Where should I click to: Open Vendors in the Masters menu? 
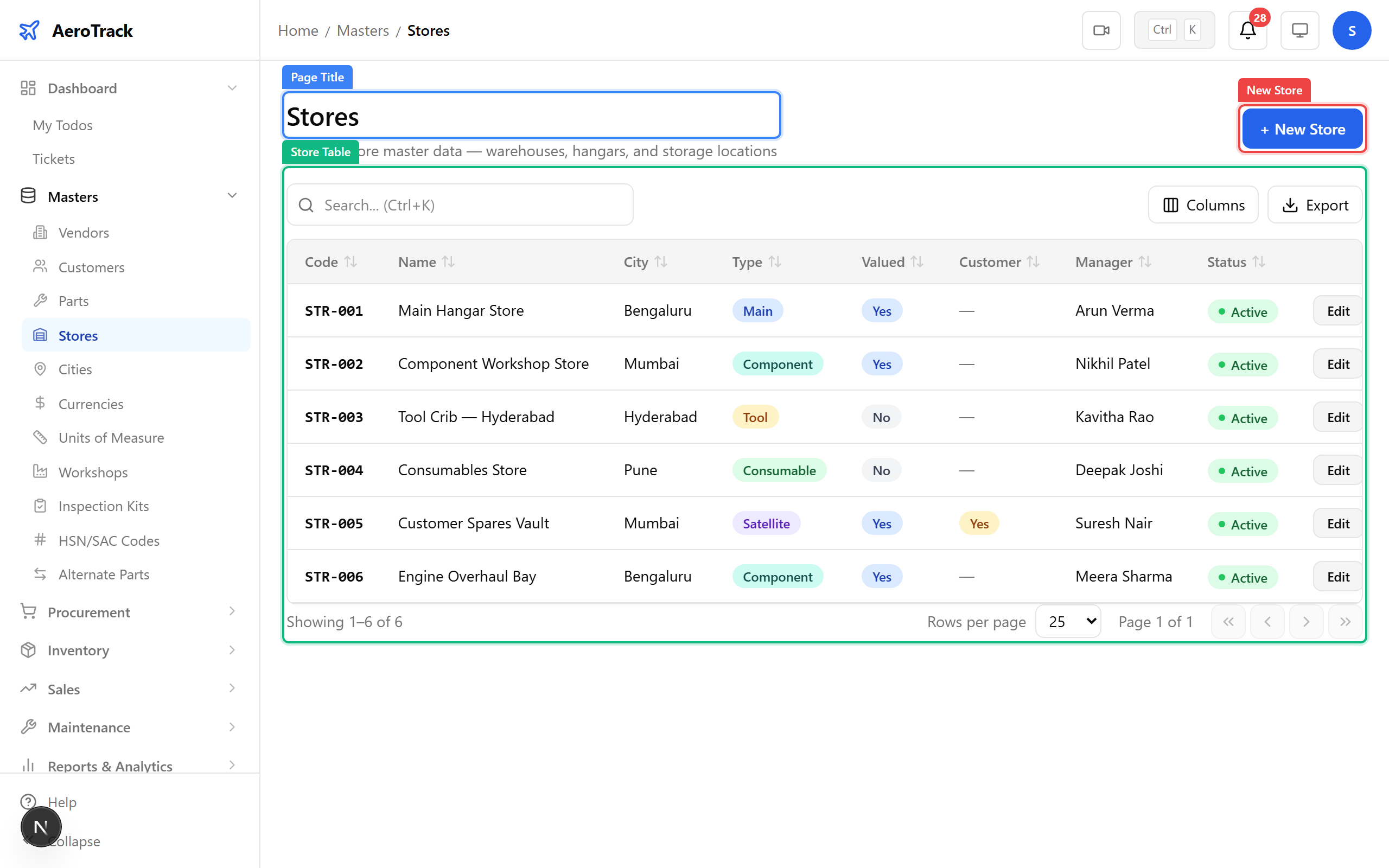[84, 233]
